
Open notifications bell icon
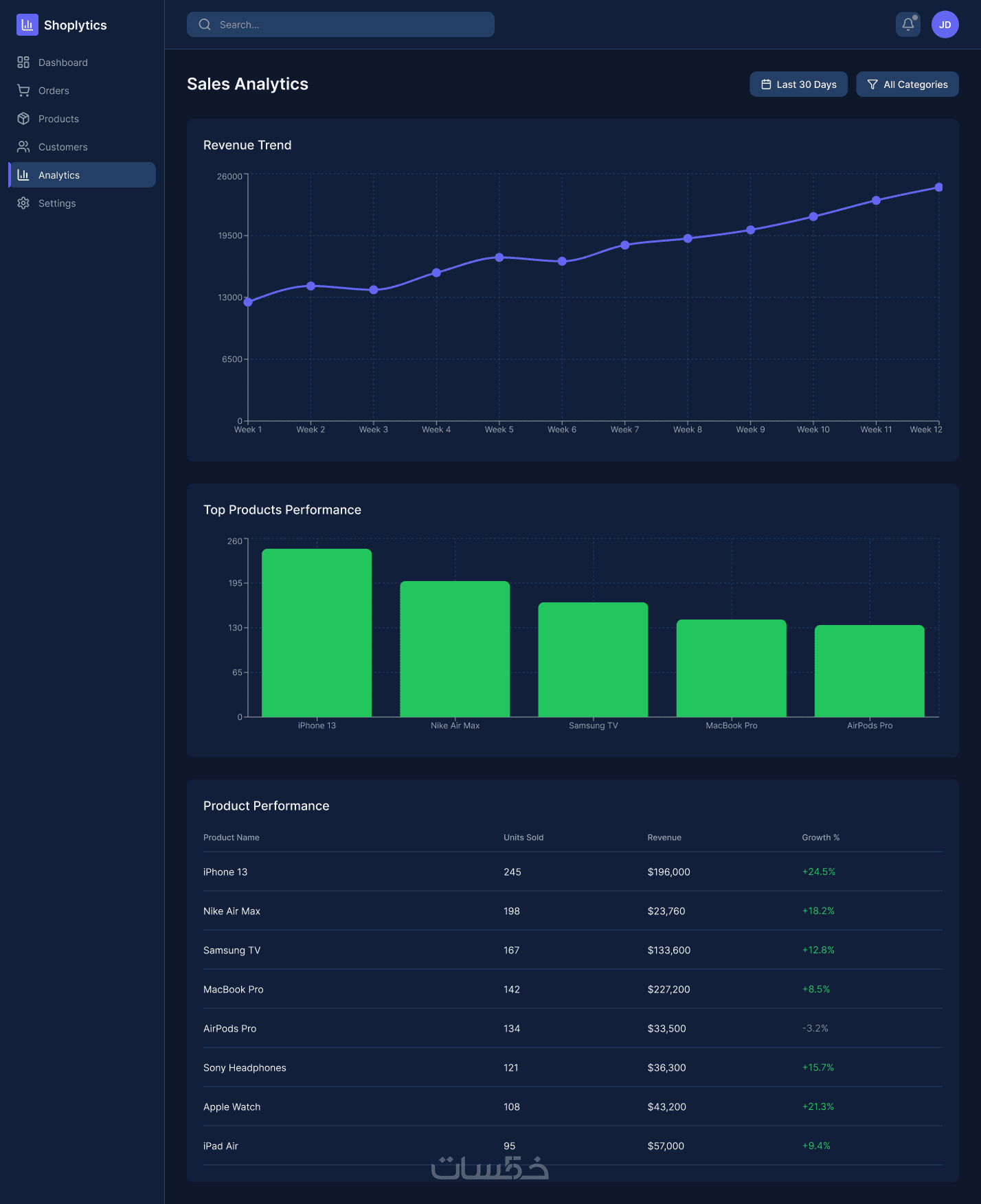pyautogui.click(x=908, y=25)
